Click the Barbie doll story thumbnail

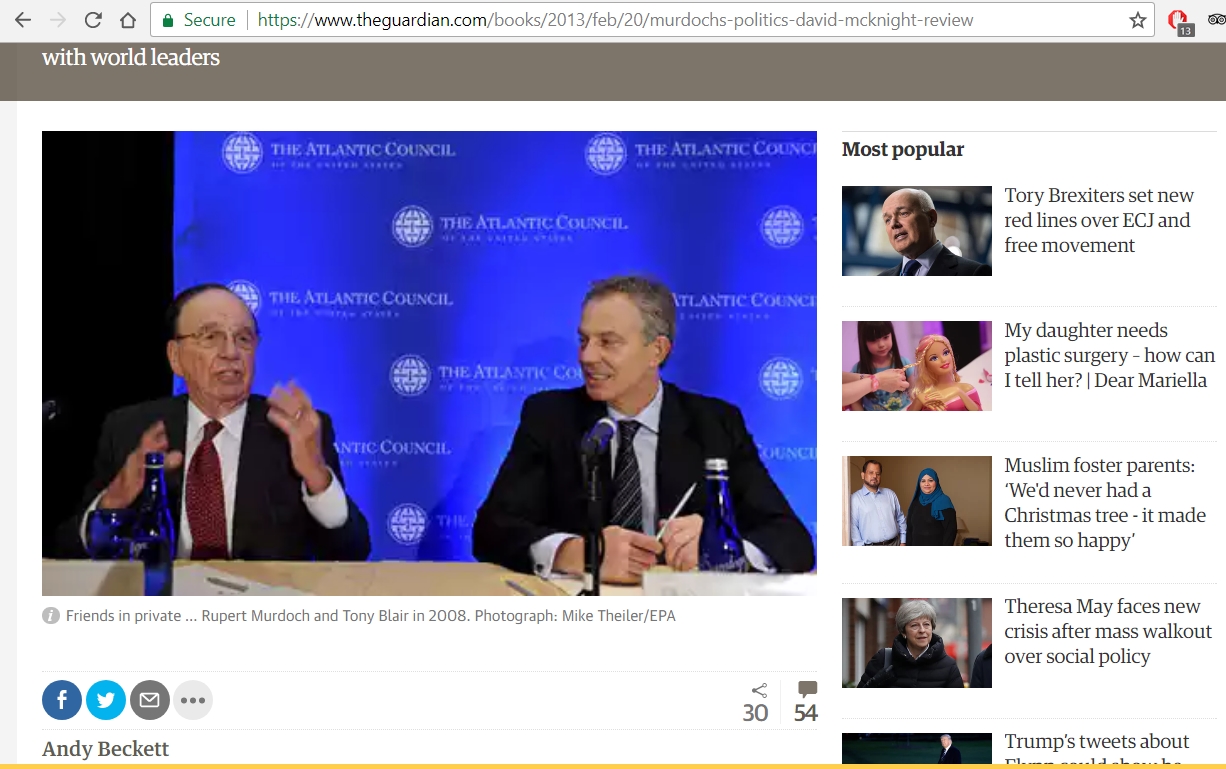[917, 366]
